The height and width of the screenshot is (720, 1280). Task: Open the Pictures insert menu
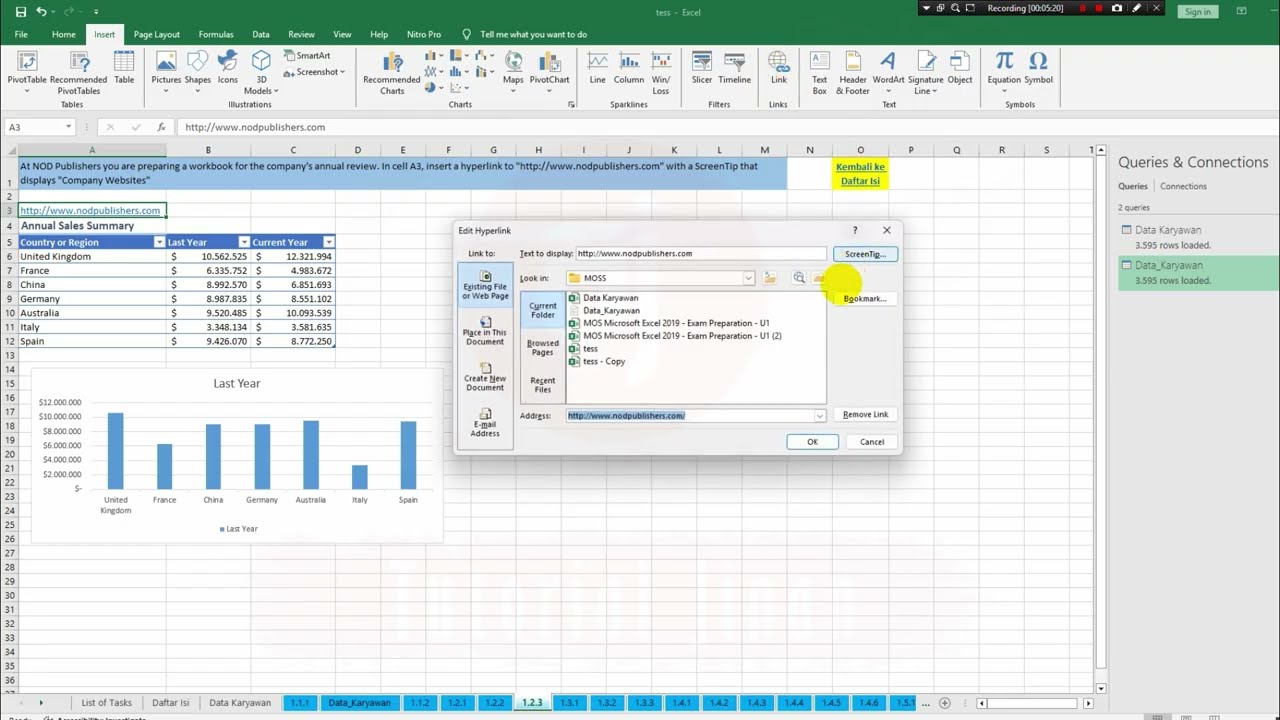[x=166, y=70]
